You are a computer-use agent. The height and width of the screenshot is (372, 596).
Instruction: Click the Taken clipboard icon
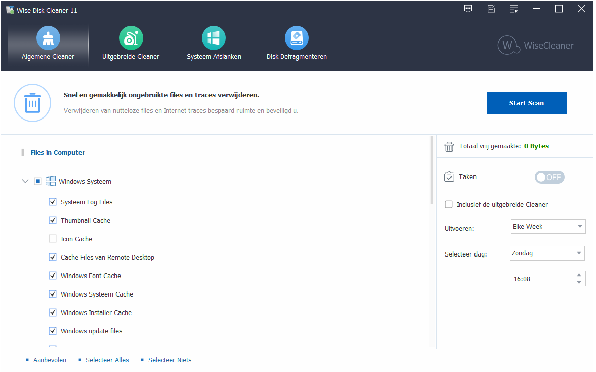(449, 177)
